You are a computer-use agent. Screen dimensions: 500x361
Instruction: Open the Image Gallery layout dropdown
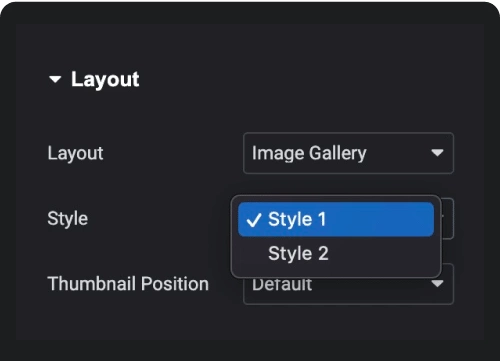(348, 153)
